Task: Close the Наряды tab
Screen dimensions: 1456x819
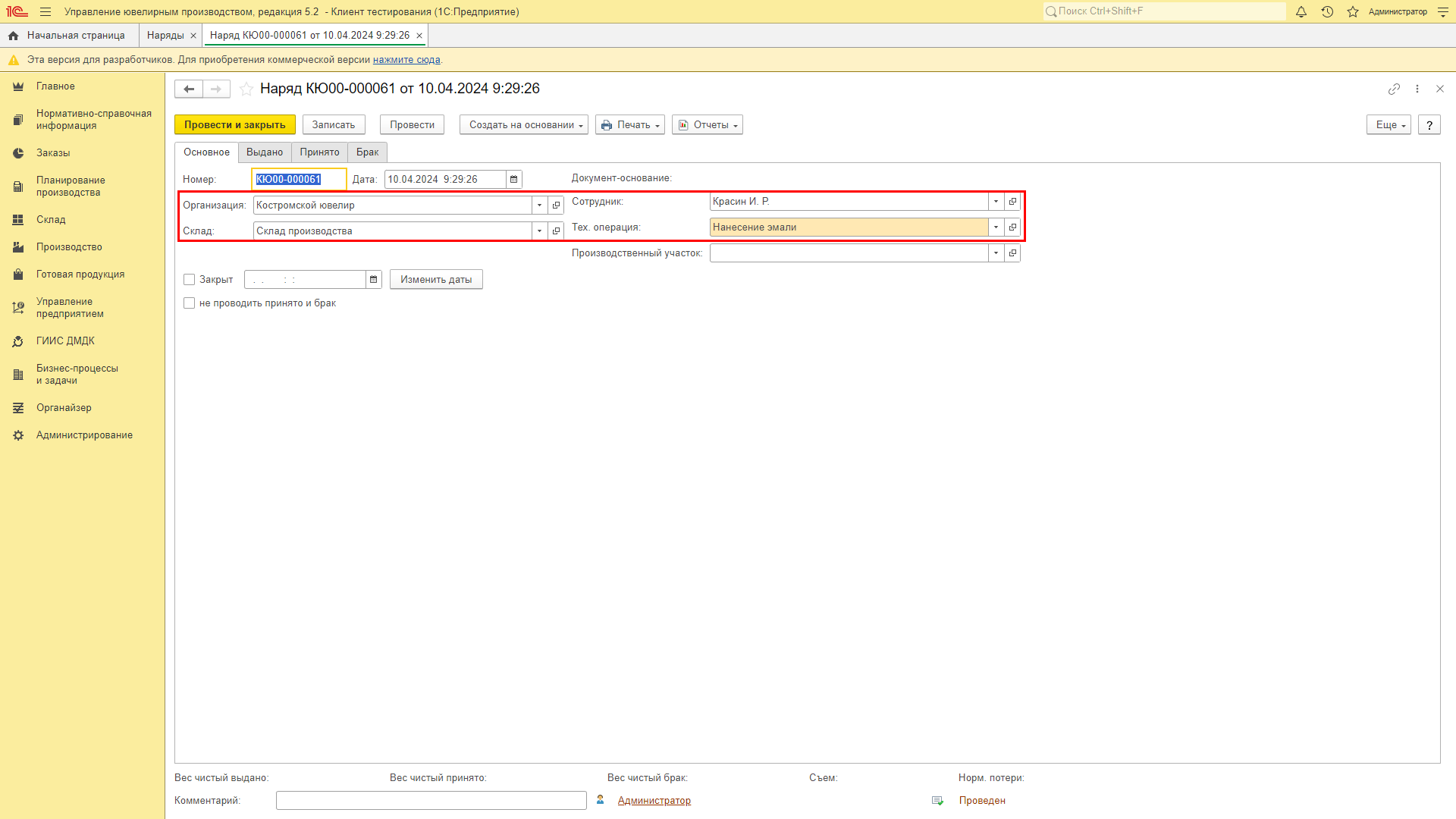Action: click(x=193, y=36)
